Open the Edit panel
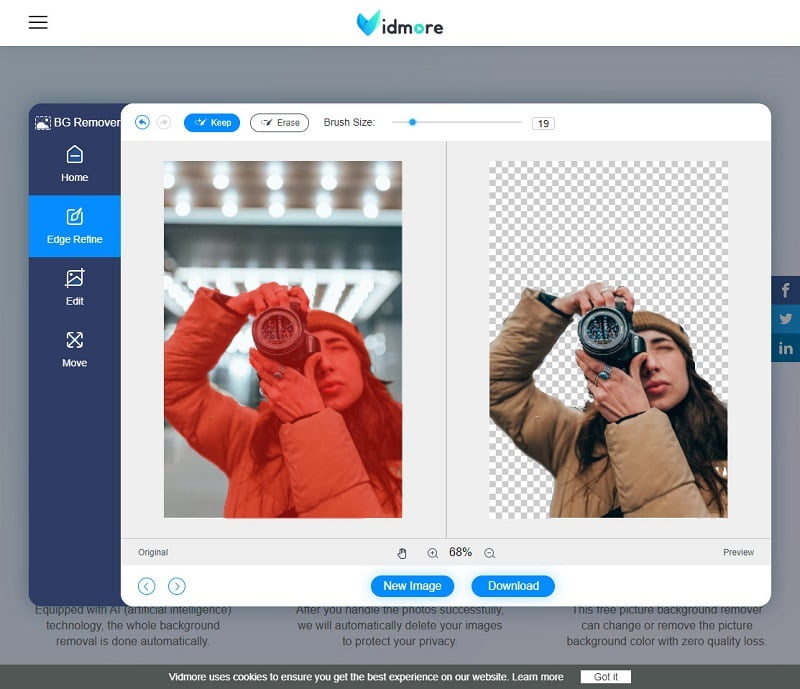This screenshot has height=689, width=800. [74, 286]
